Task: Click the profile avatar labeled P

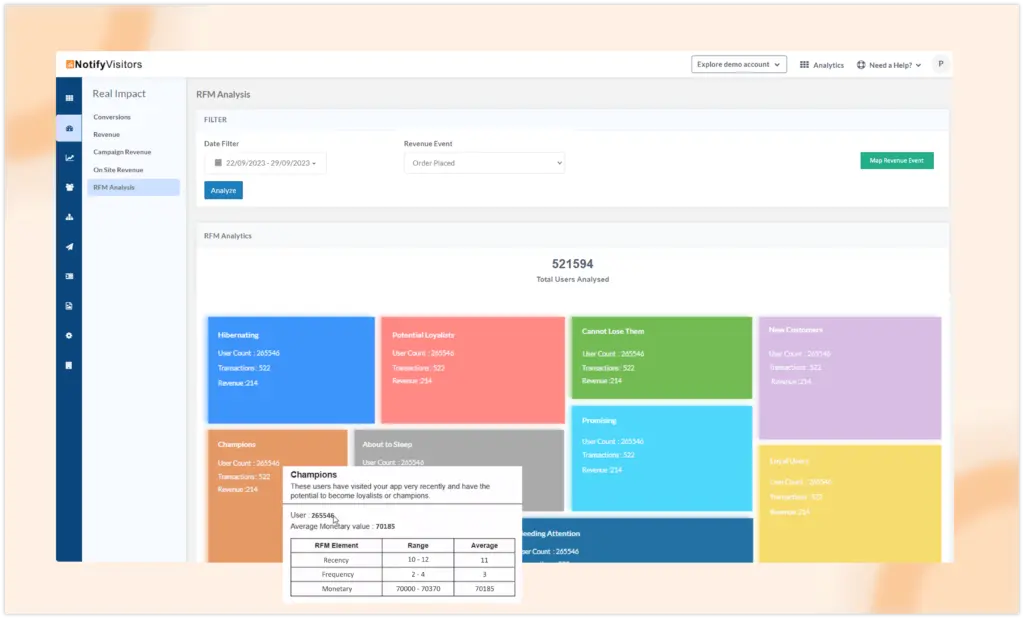Action: pos(940,64)
